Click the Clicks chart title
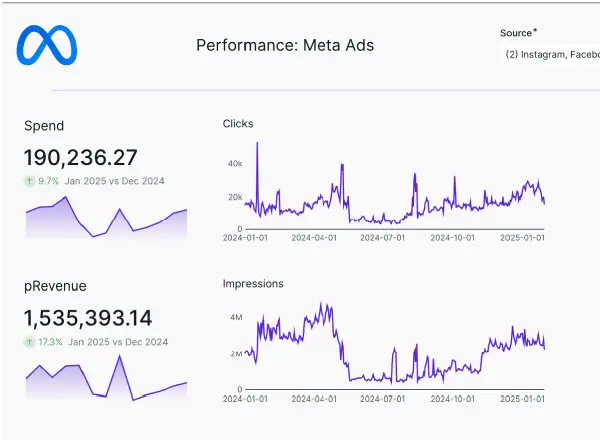600x440 pixels. [238, 124]
